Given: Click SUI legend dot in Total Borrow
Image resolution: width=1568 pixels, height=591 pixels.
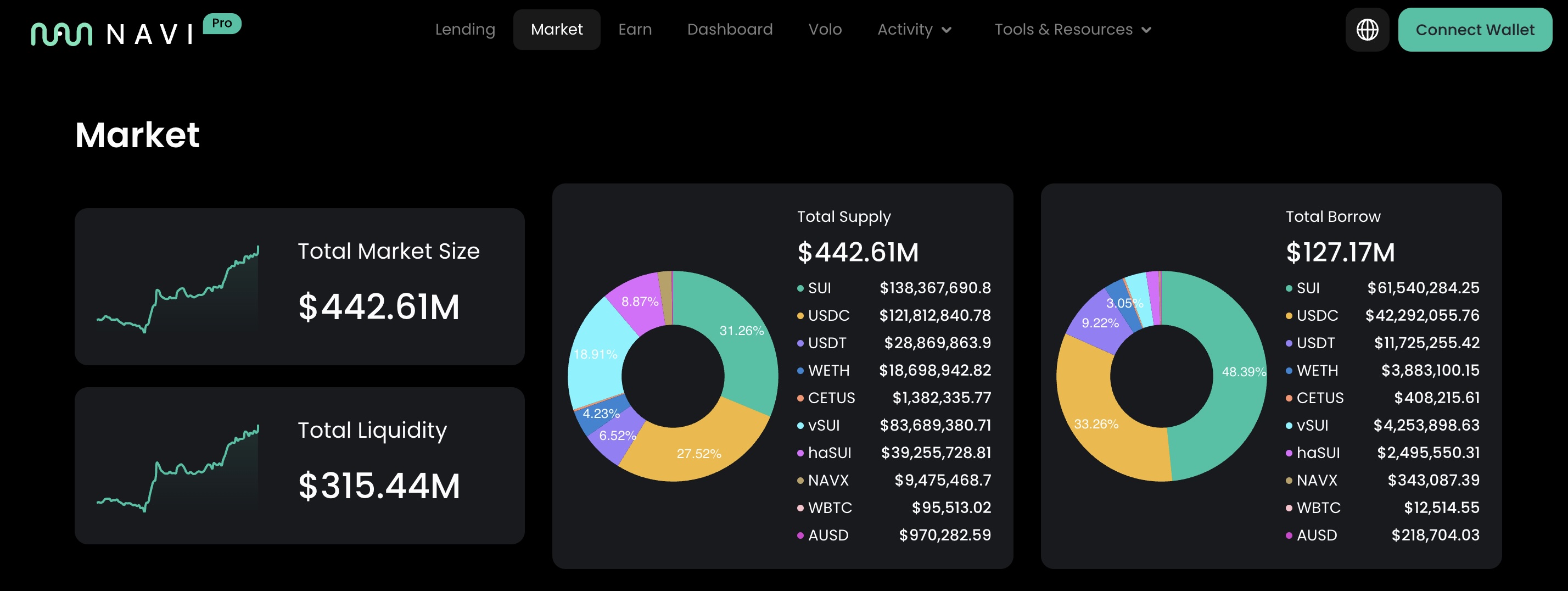Looking at the screenshot, I should click(x=1289, y=288).
